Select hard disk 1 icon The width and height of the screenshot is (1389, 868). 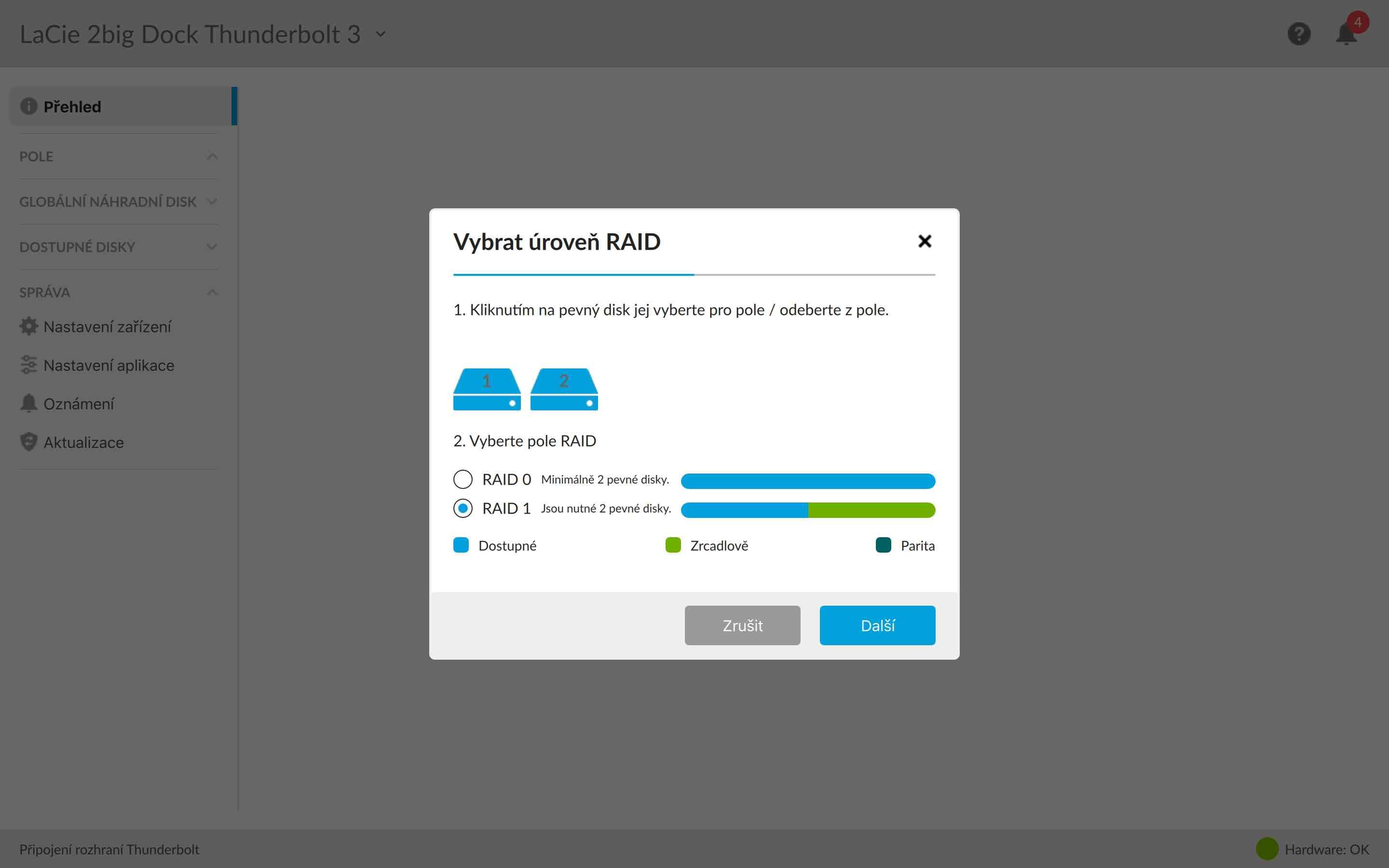pyautogui.click(x=487, y=389)
